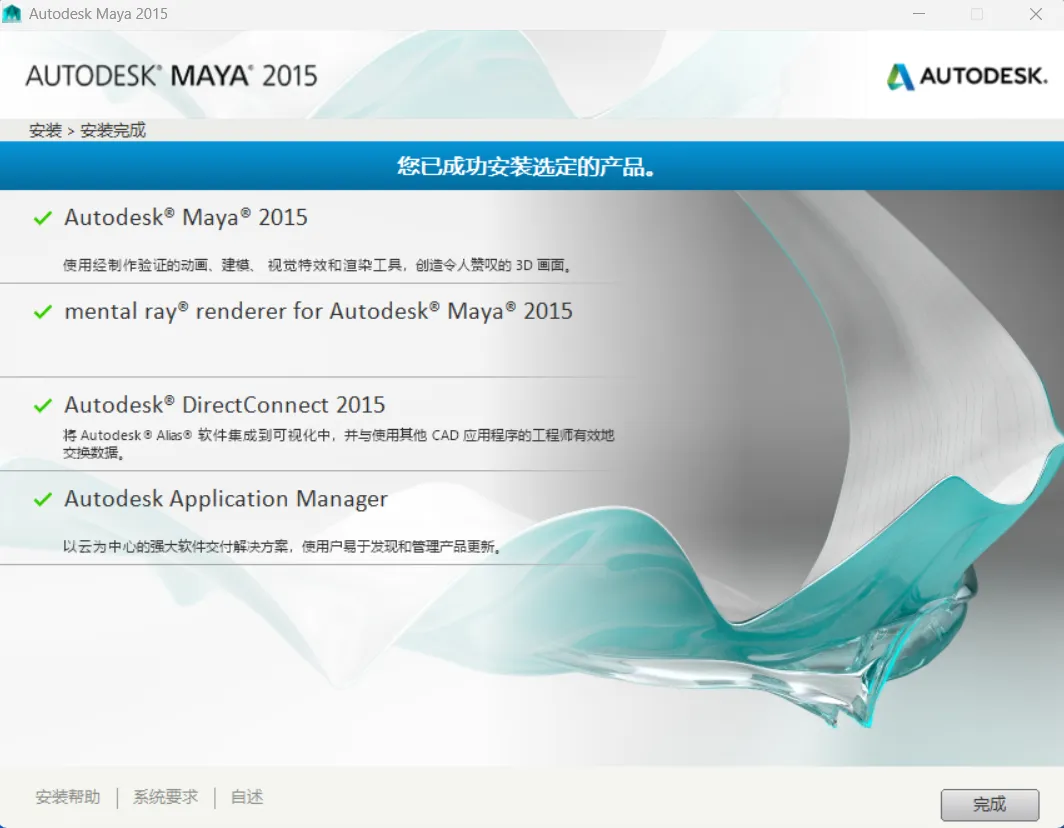Click the green checkmark beside Autodesk Maya 2015

pyautogui.click(x=43, y=218)
